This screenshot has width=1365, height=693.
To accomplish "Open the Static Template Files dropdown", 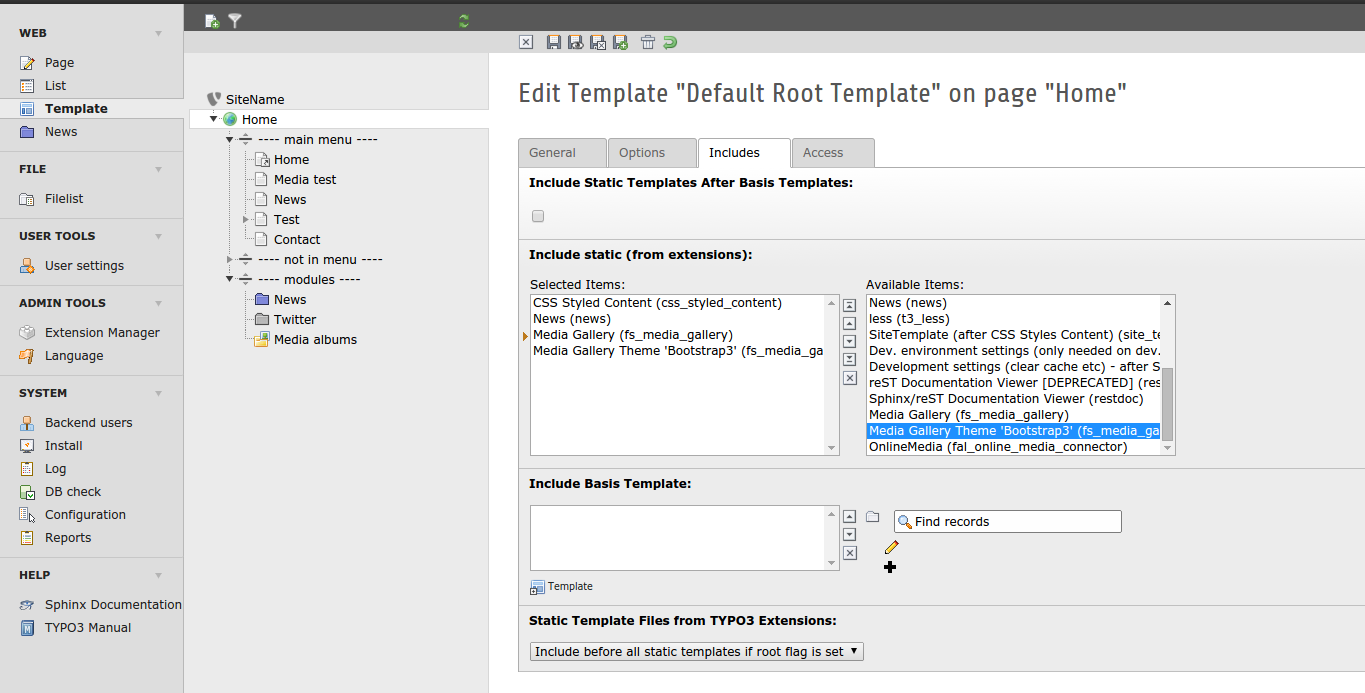I will (x=696, y=651).
